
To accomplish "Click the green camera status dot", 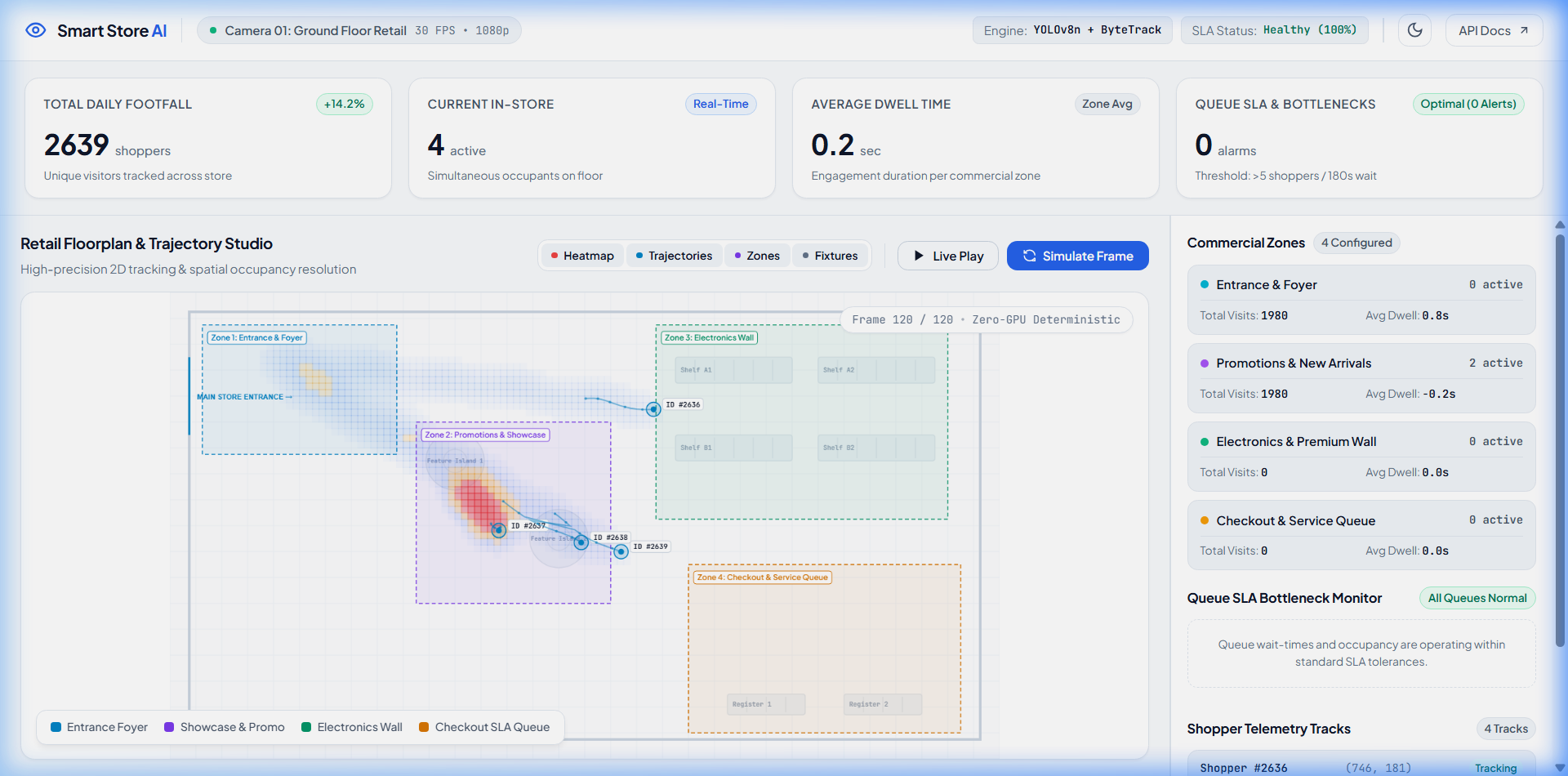I will (x=213, y=30).
